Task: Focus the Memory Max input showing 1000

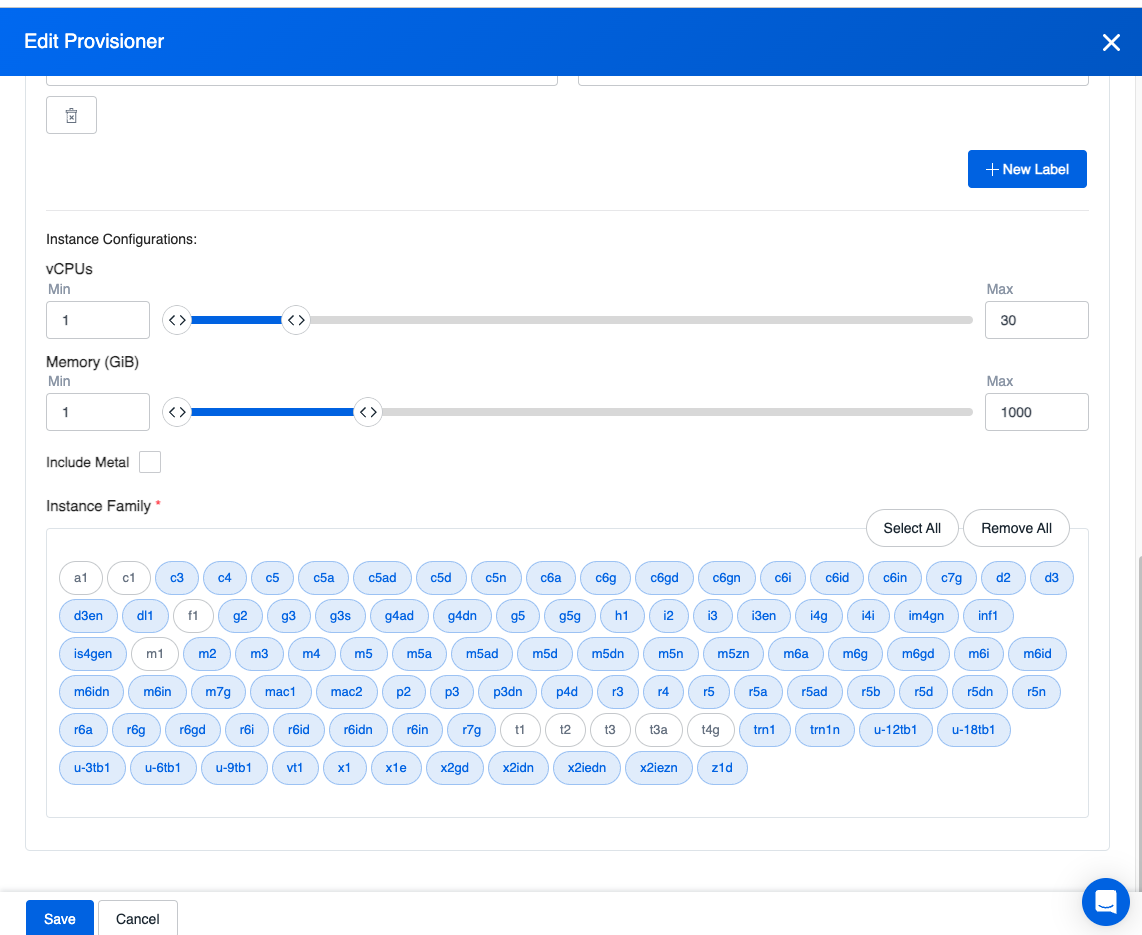Action: 1036,412
